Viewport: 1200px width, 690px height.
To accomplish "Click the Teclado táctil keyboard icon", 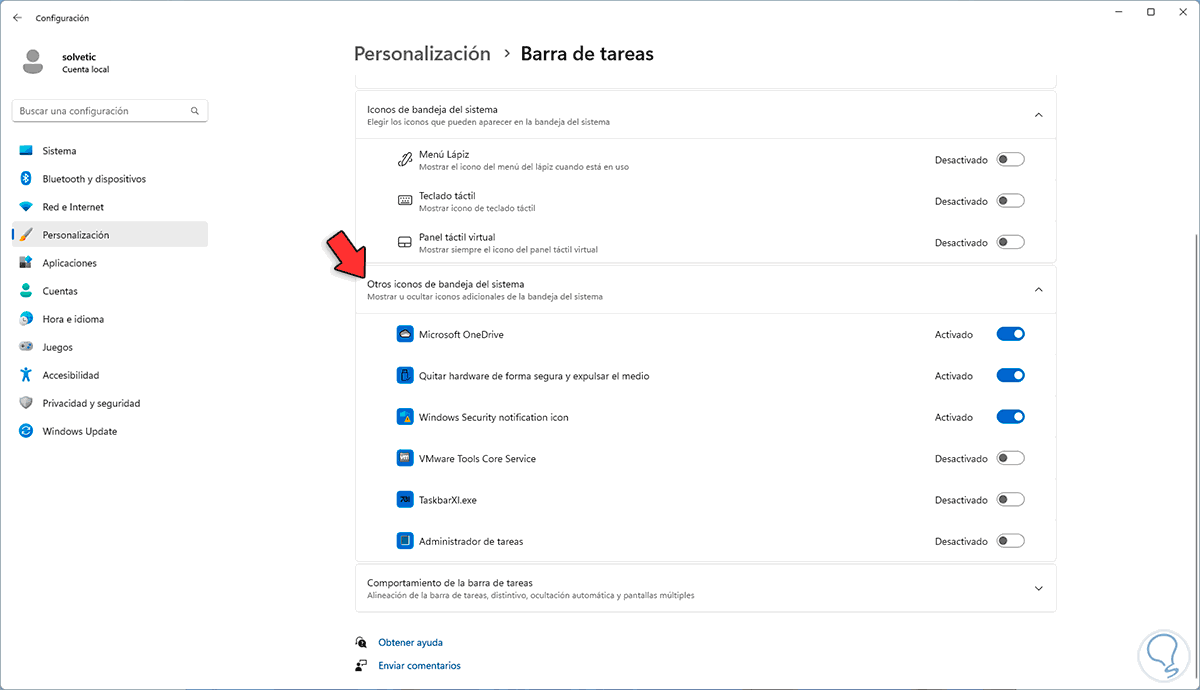I will click(405, 201).
